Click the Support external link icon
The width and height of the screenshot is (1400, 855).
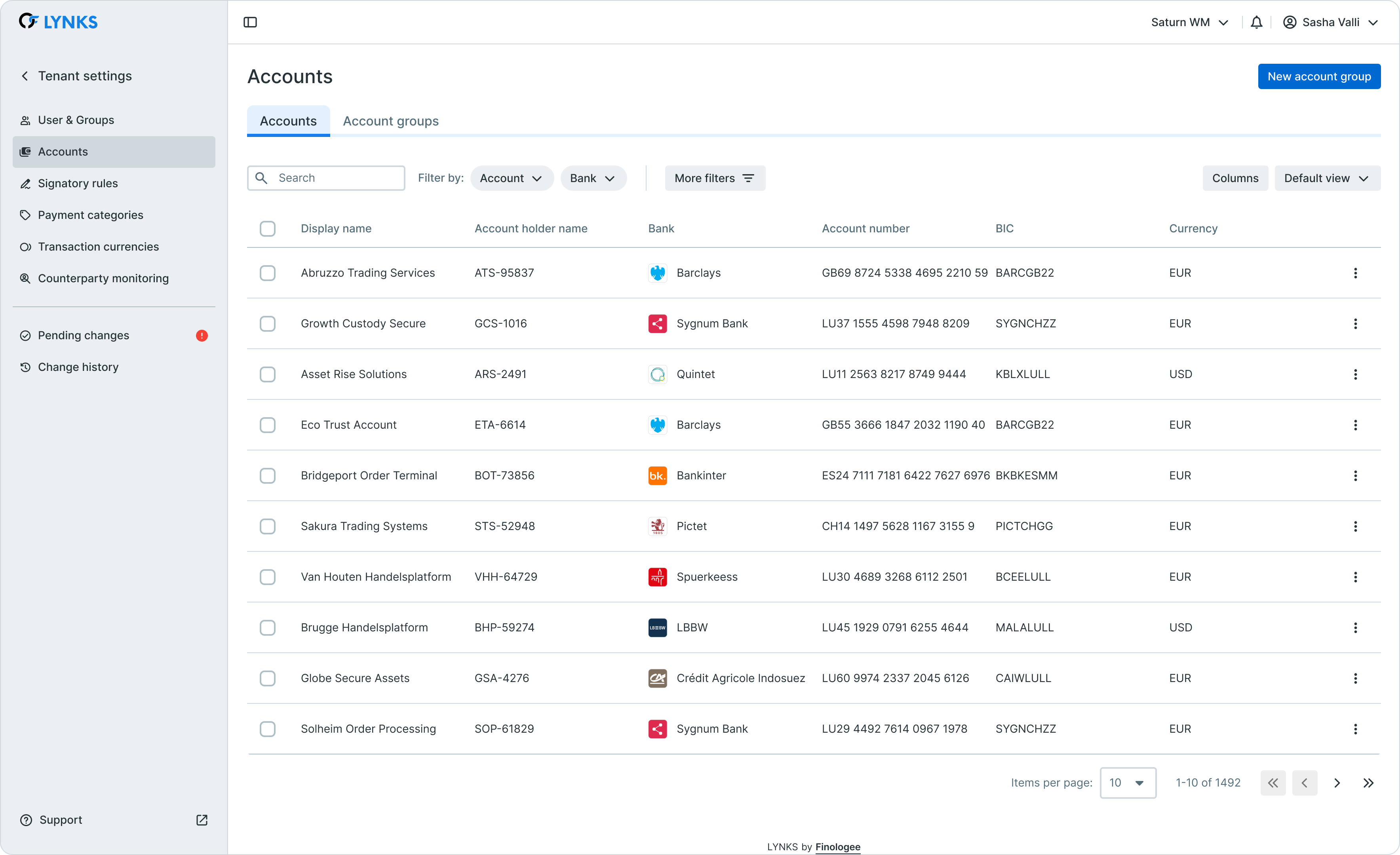(x=202, y=820)
